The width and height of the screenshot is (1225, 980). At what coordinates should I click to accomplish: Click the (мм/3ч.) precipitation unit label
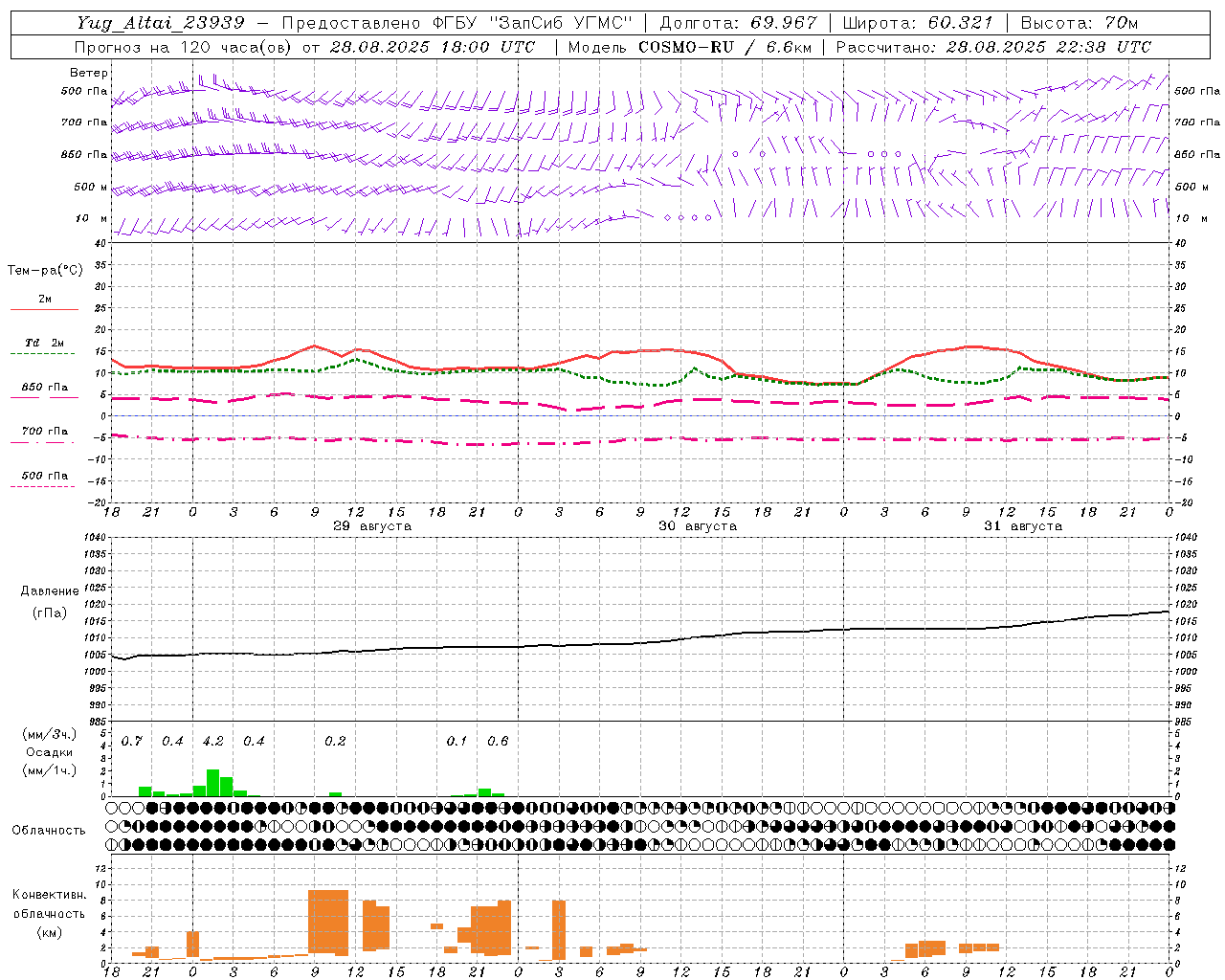point(50,735)
